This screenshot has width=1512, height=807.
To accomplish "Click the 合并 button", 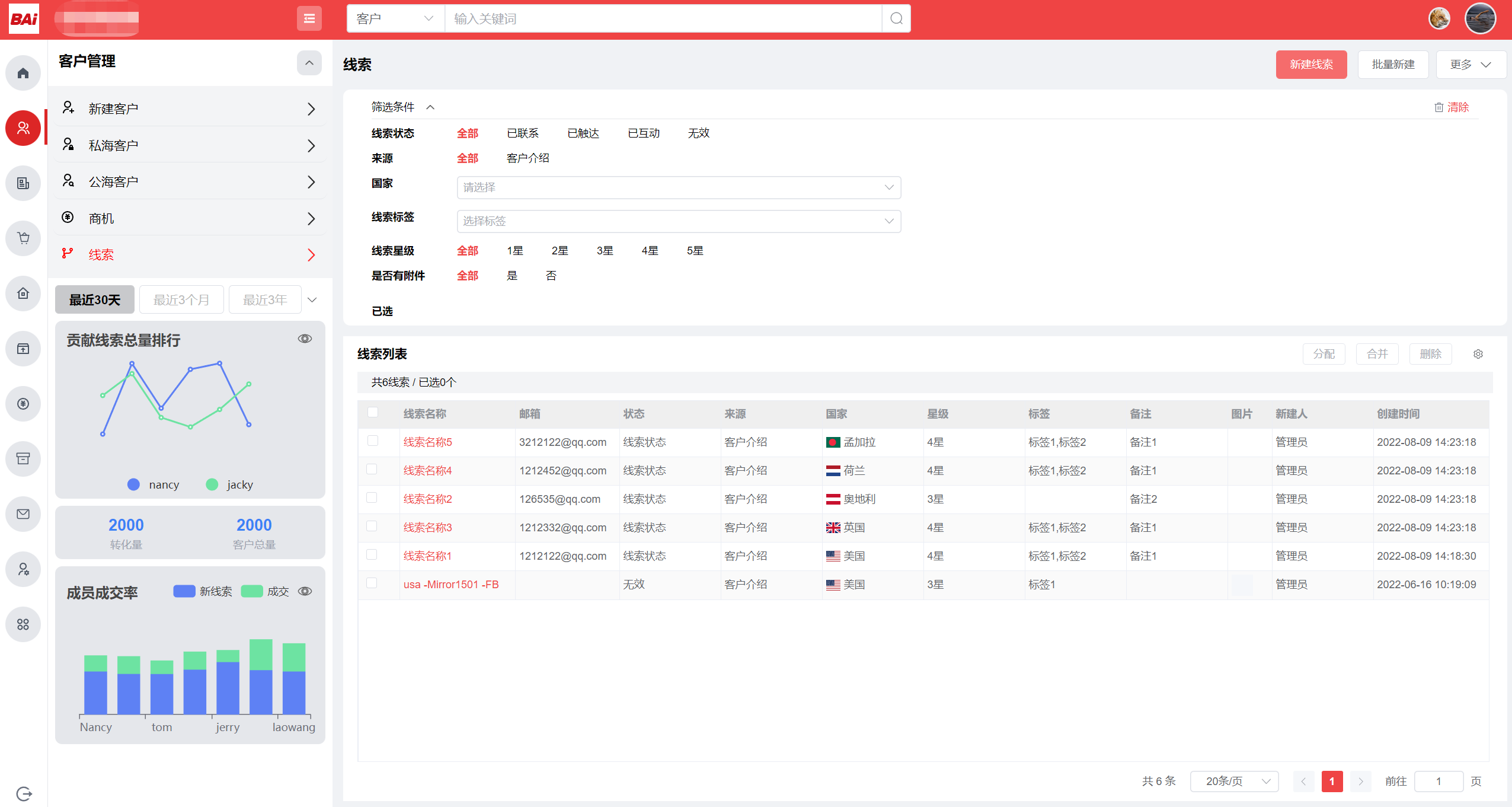I will point(1377,354).
